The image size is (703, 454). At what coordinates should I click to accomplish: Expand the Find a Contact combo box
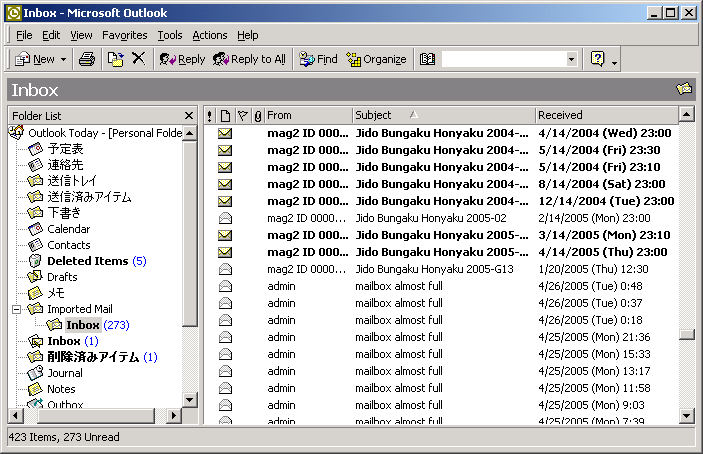(x=571, y=59)
